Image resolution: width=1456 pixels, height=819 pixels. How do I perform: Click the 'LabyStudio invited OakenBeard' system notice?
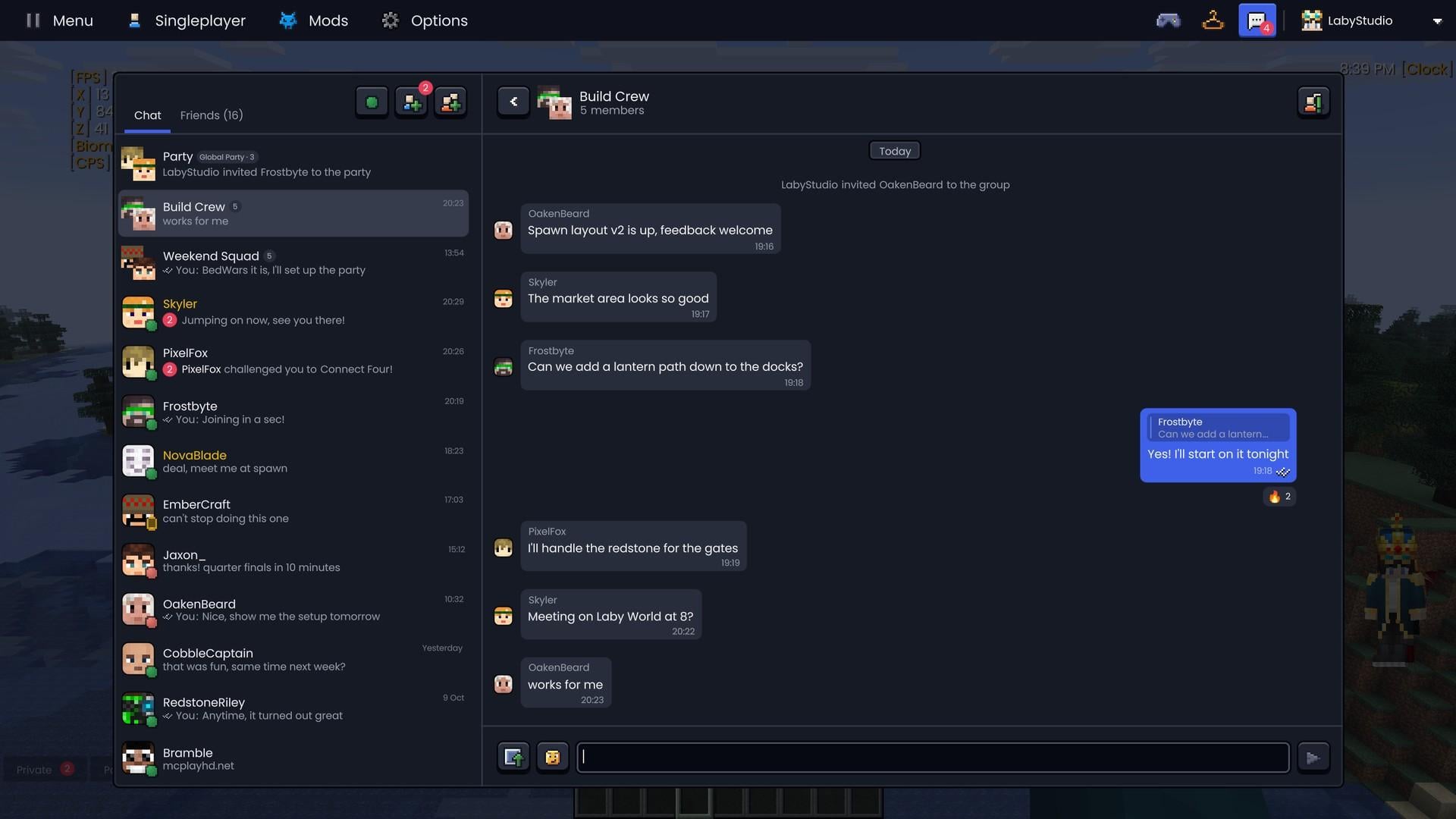pyautogui.click(x=895, y=185)
